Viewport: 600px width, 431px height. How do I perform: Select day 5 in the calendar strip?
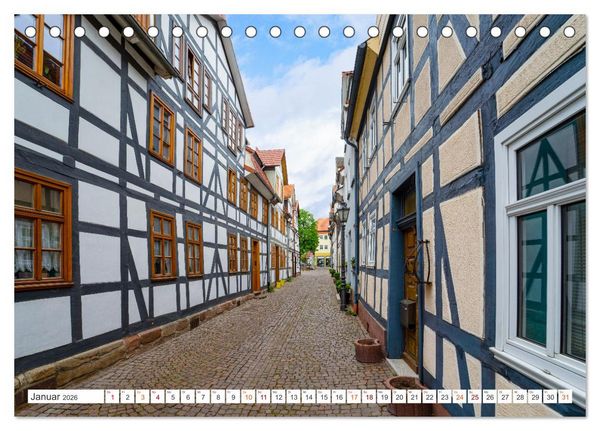pos(173,397)
